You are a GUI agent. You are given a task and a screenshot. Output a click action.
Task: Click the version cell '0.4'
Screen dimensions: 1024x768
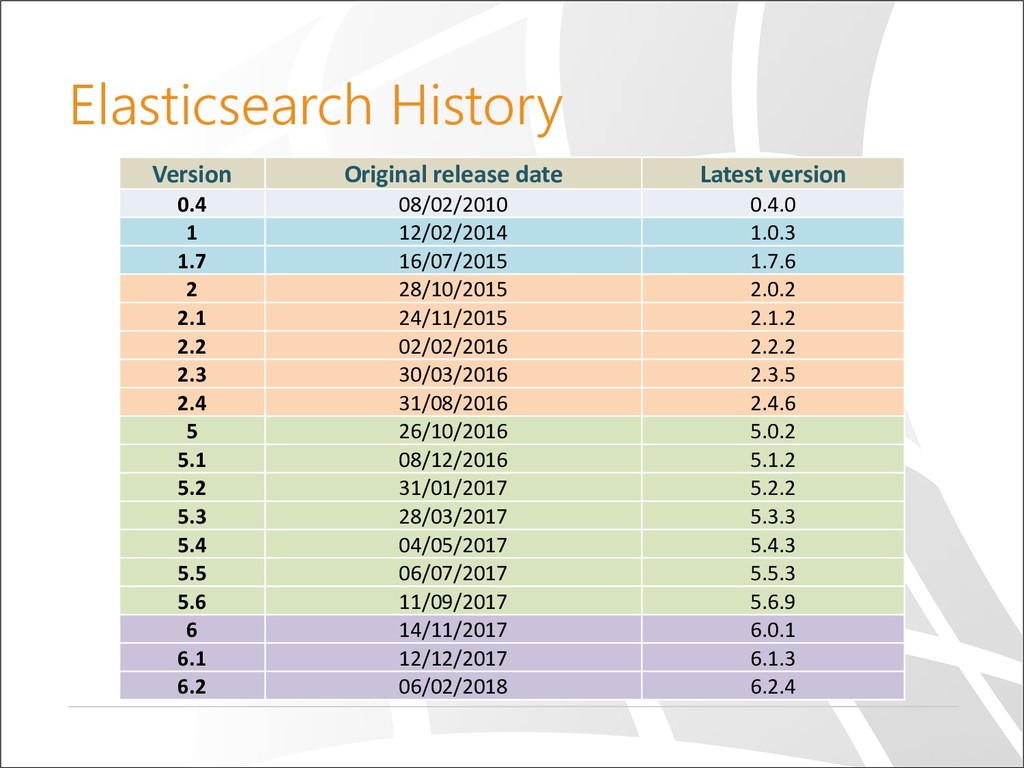[x=192, y=204]
